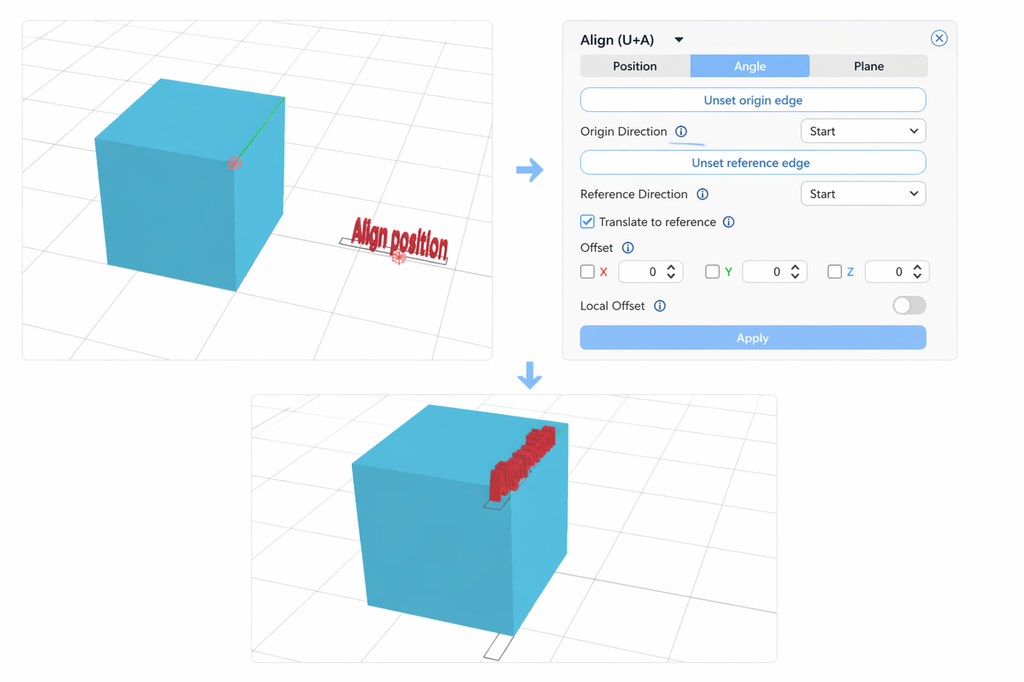Screen dimensions: 1024x682
Task: Open the Reference Direction dropdown
Action: pos(863,194)
